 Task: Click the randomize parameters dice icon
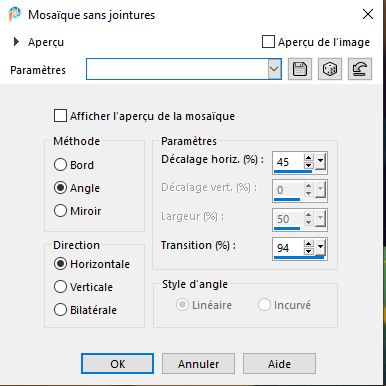point(330,69)
